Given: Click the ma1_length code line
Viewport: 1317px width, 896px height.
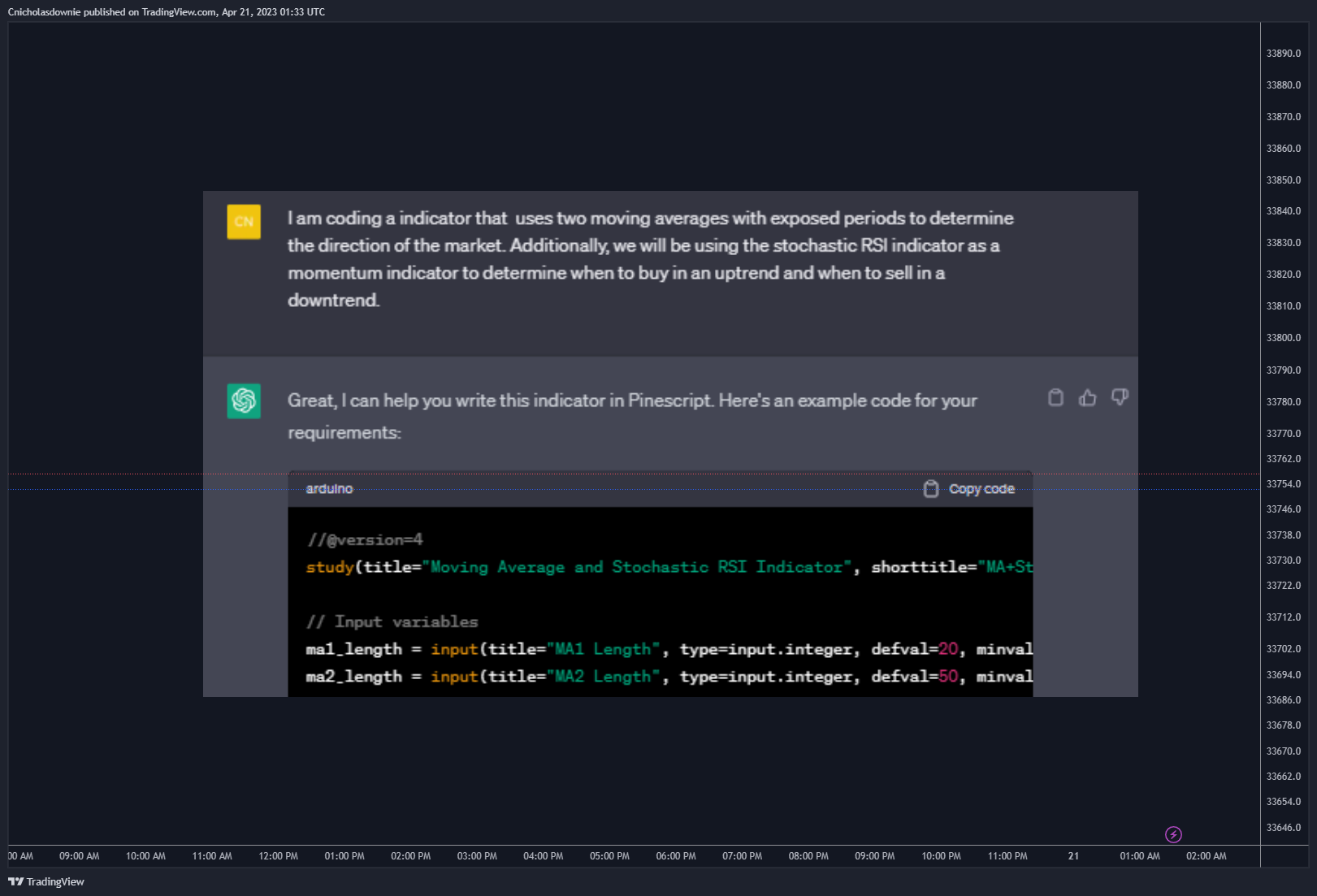Looking at the screenshot, I should click(669, 649).
